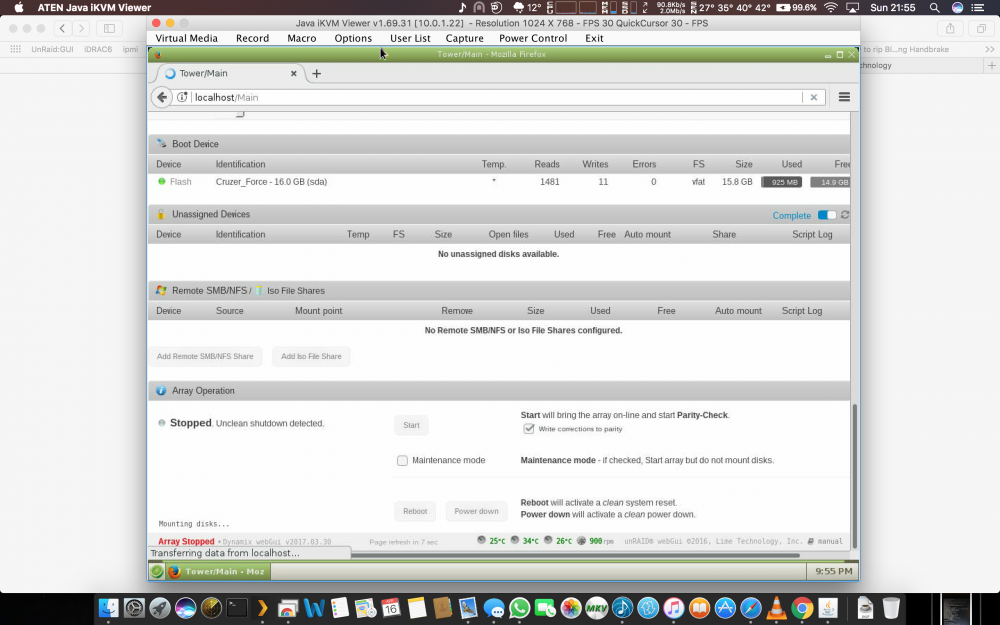Enable the Maintenance mode checkbox
1000x625 pixels.
(402, 460)
